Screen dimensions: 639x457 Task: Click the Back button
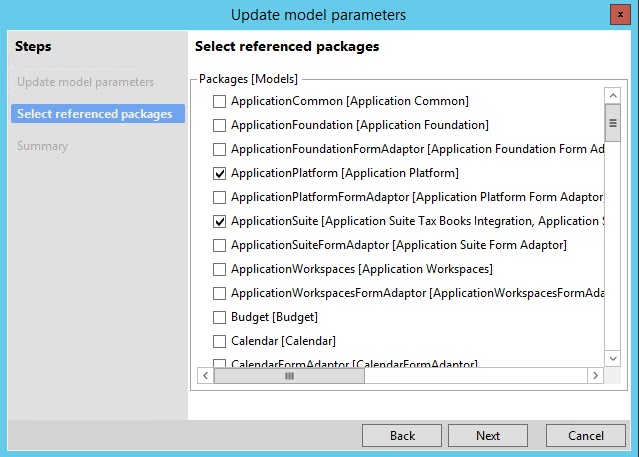click(x=402, y=436)
